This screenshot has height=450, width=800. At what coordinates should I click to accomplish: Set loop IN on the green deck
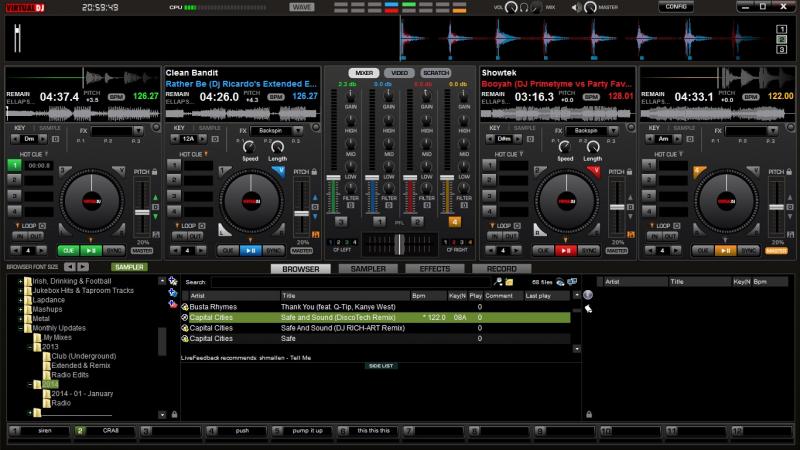click(20, 236)
